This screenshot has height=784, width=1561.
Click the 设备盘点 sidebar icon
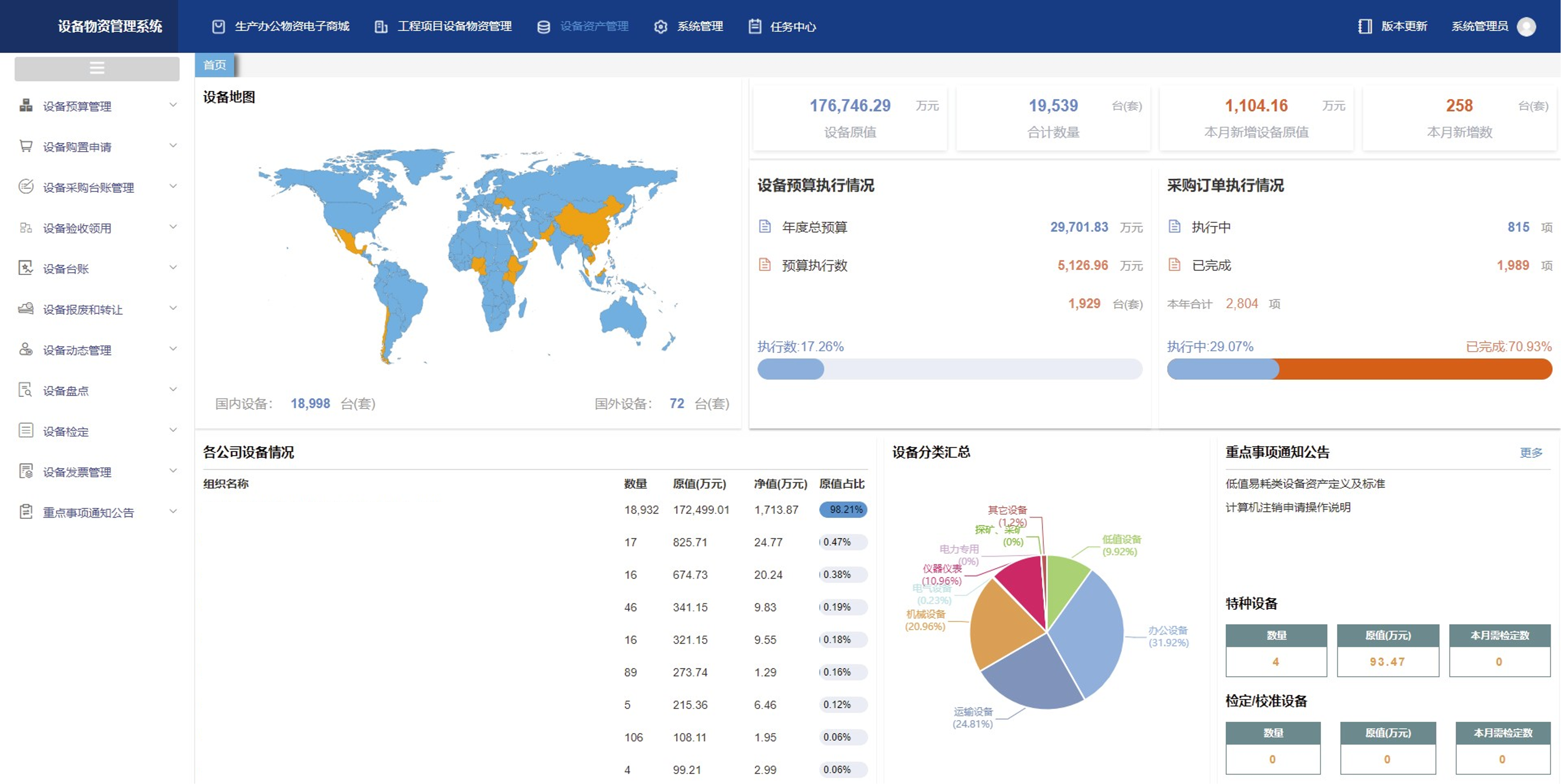(x=25, y=389)
